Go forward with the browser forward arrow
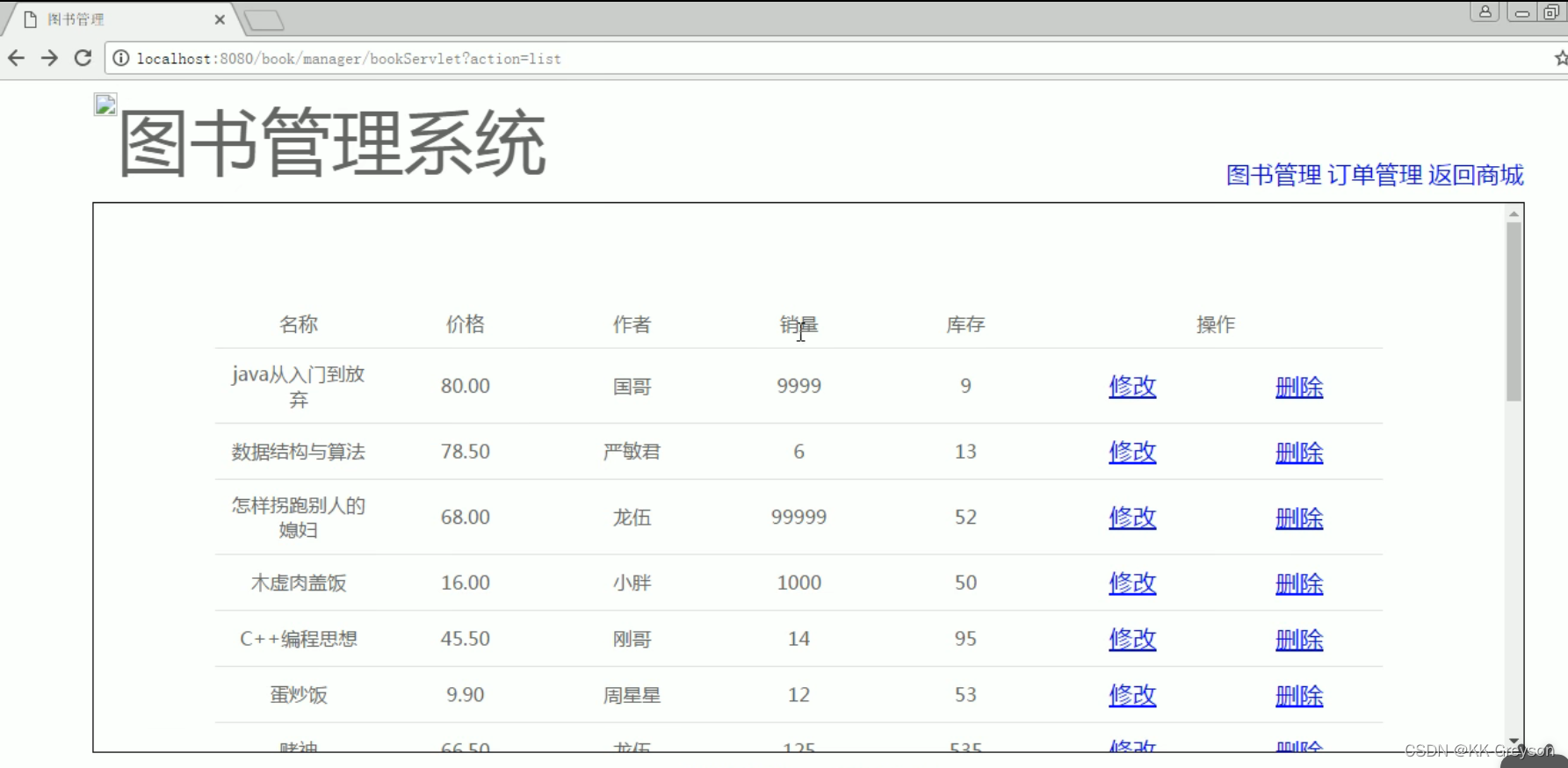This screenshot has width=1568, height=768. pos(49,58)
